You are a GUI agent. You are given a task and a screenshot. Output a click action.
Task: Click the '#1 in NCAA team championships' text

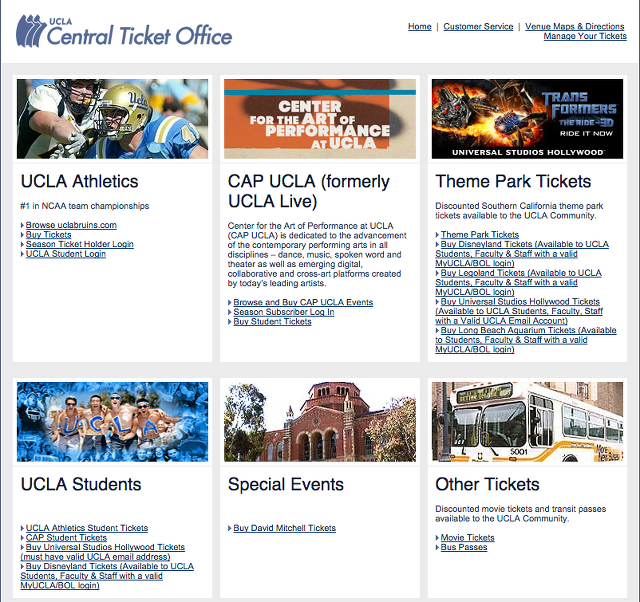(x=84, y=206)
